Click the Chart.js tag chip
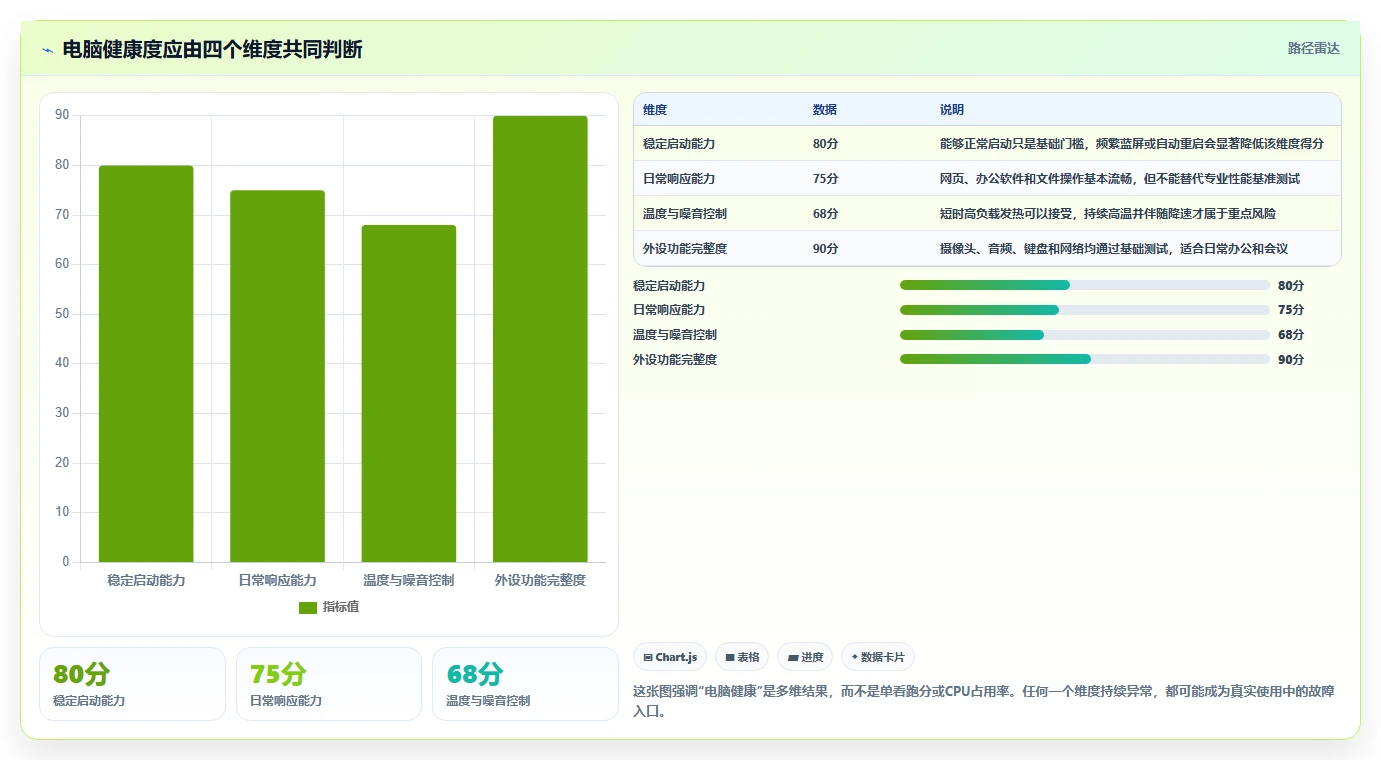 (670, 657)
